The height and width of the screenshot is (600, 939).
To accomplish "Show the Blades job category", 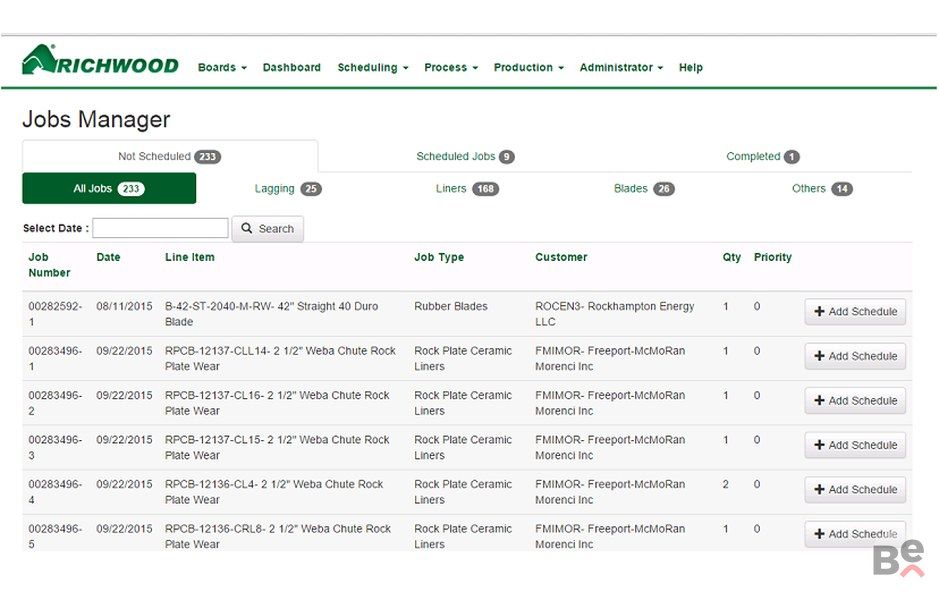I will click(x=644, y=189).
